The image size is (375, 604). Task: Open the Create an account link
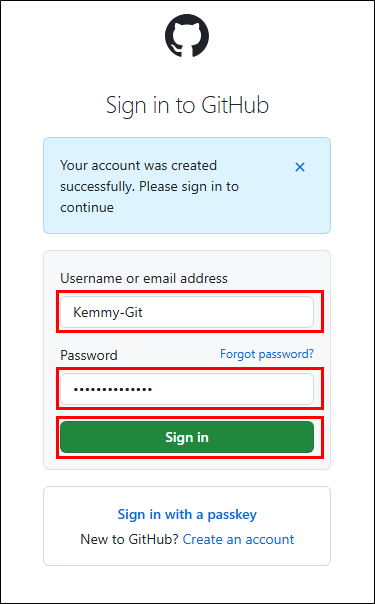pyautogui.click(x=238, y=539)
